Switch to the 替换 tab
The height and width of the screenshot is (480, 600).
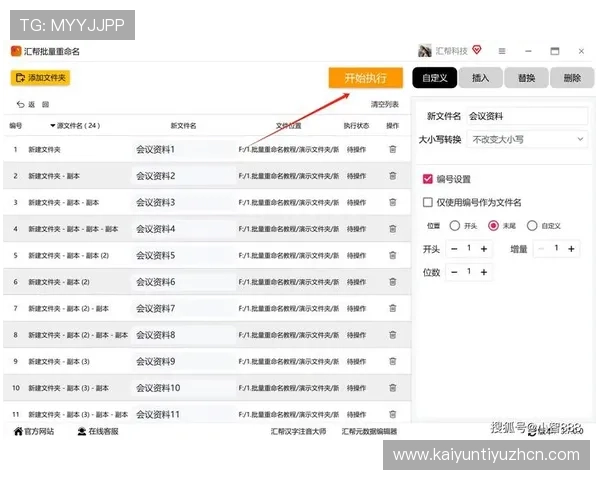[526, 77]
